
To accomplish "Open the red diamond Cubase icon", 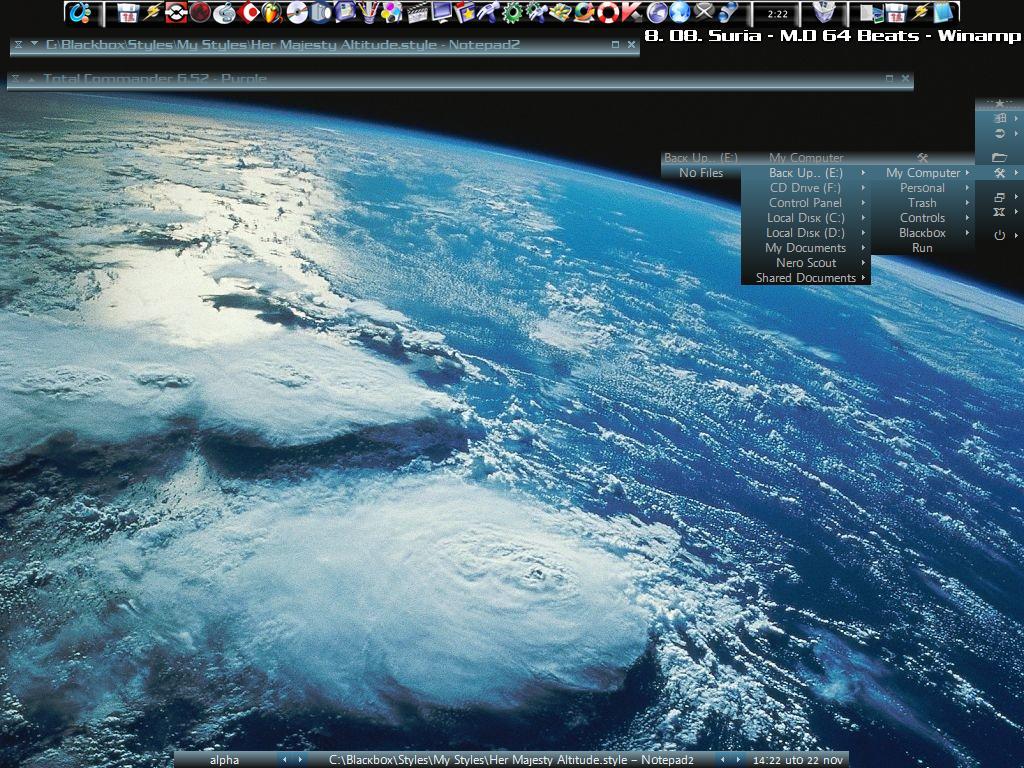I will click(x=248, y=12).
